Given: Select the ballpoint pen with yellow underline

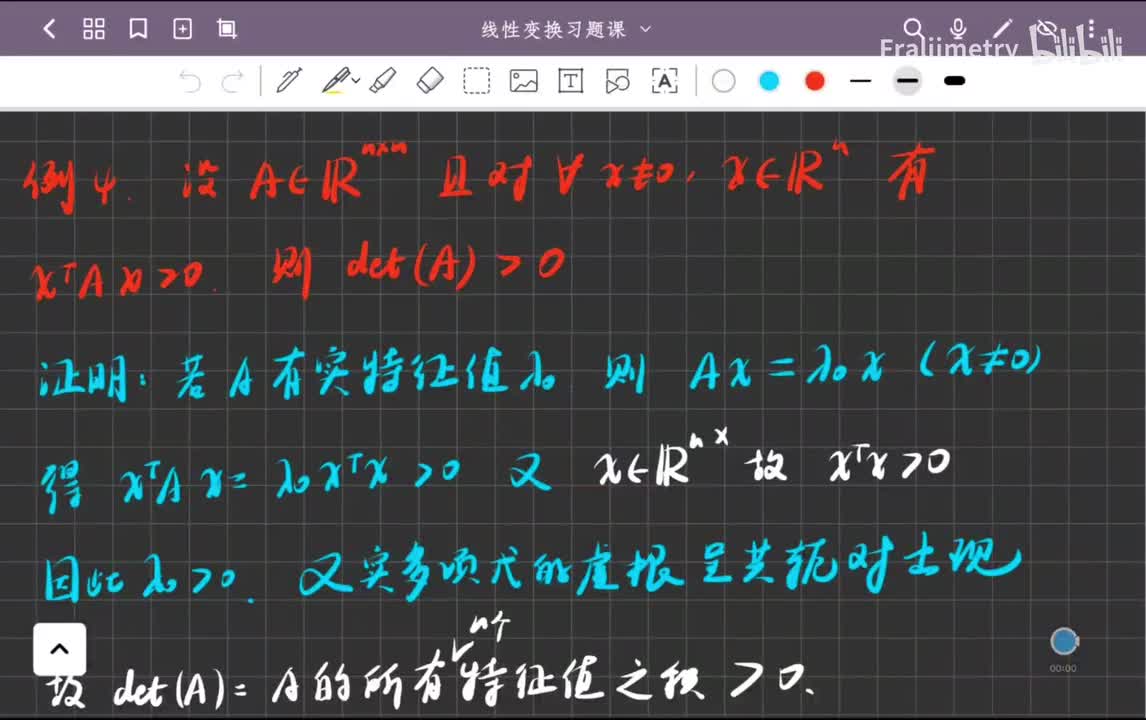Looking at the screenshot, I should coord(335,80).
